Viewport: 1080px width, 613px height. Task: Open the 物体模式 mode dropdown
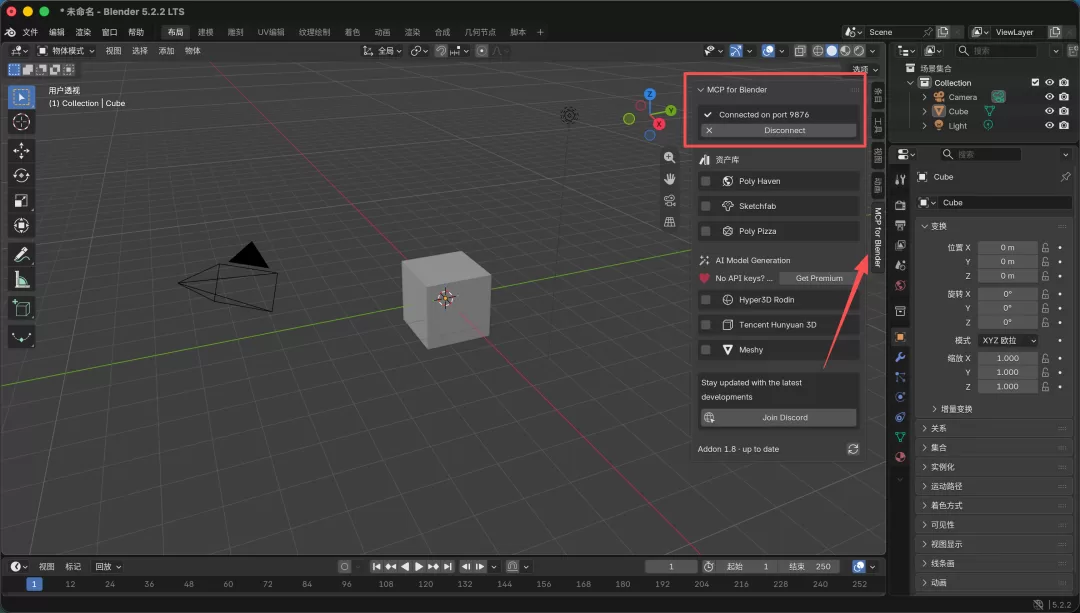[x=66, y=51]
